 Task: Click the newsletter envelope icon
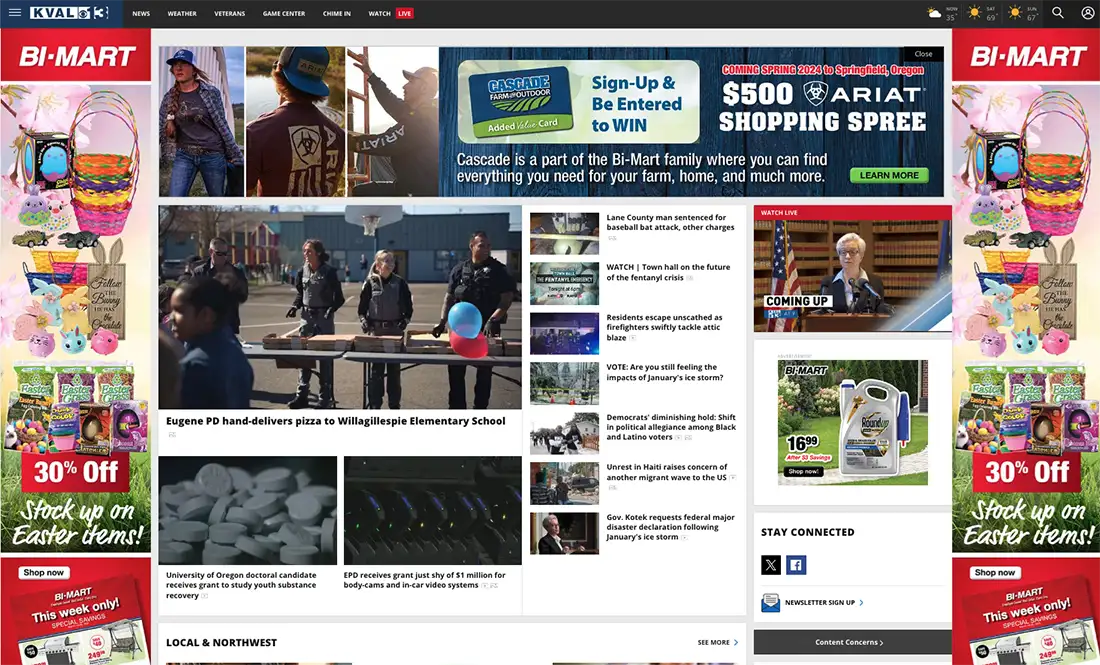(770, 603)
